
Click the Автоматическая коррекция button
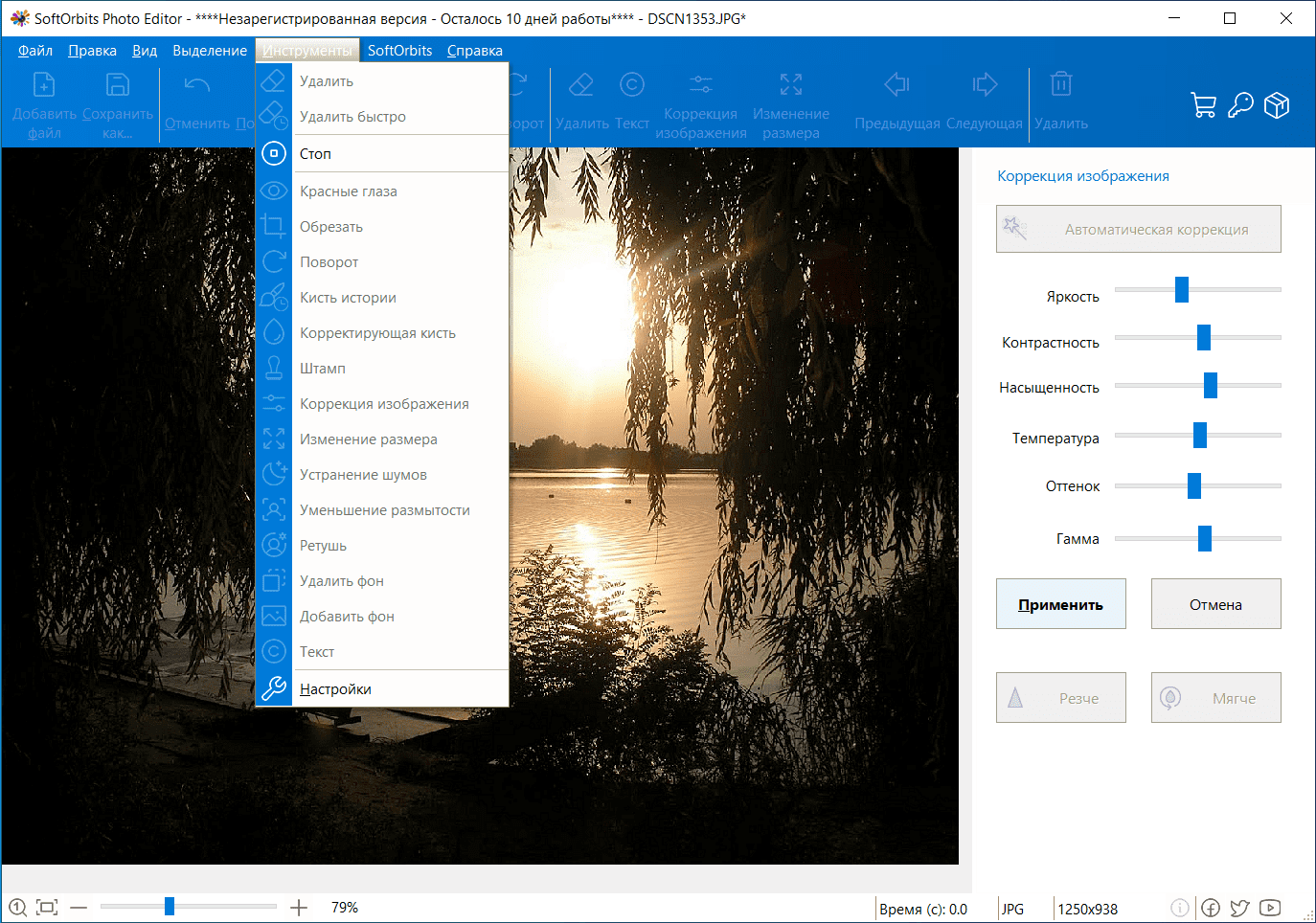1139,229
